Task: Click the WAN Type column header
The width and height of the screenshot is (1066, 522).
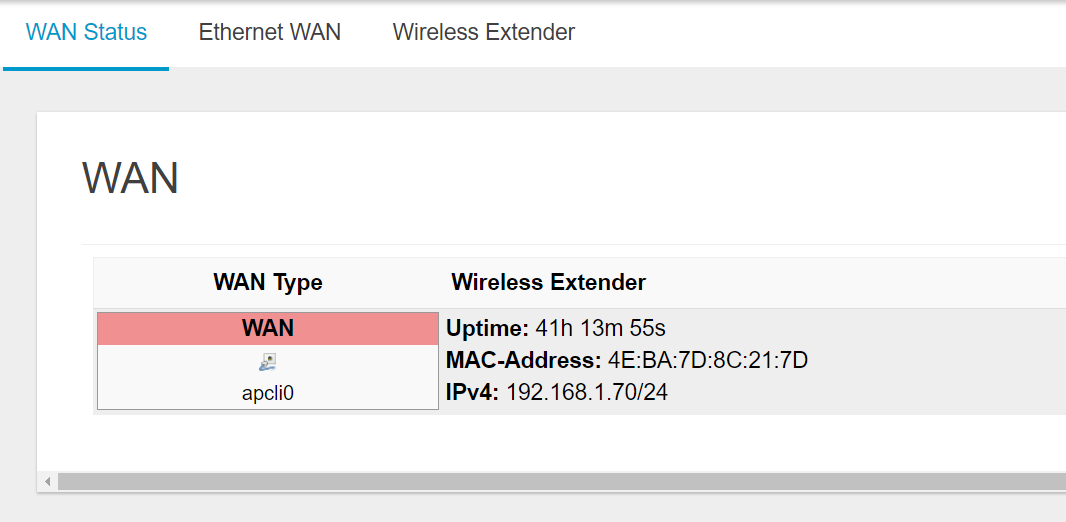Action: point(268,282)
